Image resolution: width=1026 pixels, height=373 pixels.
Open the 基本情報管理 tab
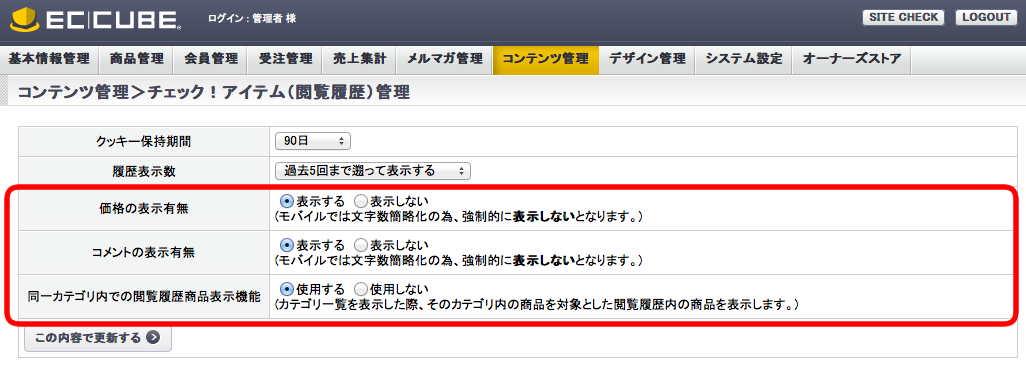(49, 60)
